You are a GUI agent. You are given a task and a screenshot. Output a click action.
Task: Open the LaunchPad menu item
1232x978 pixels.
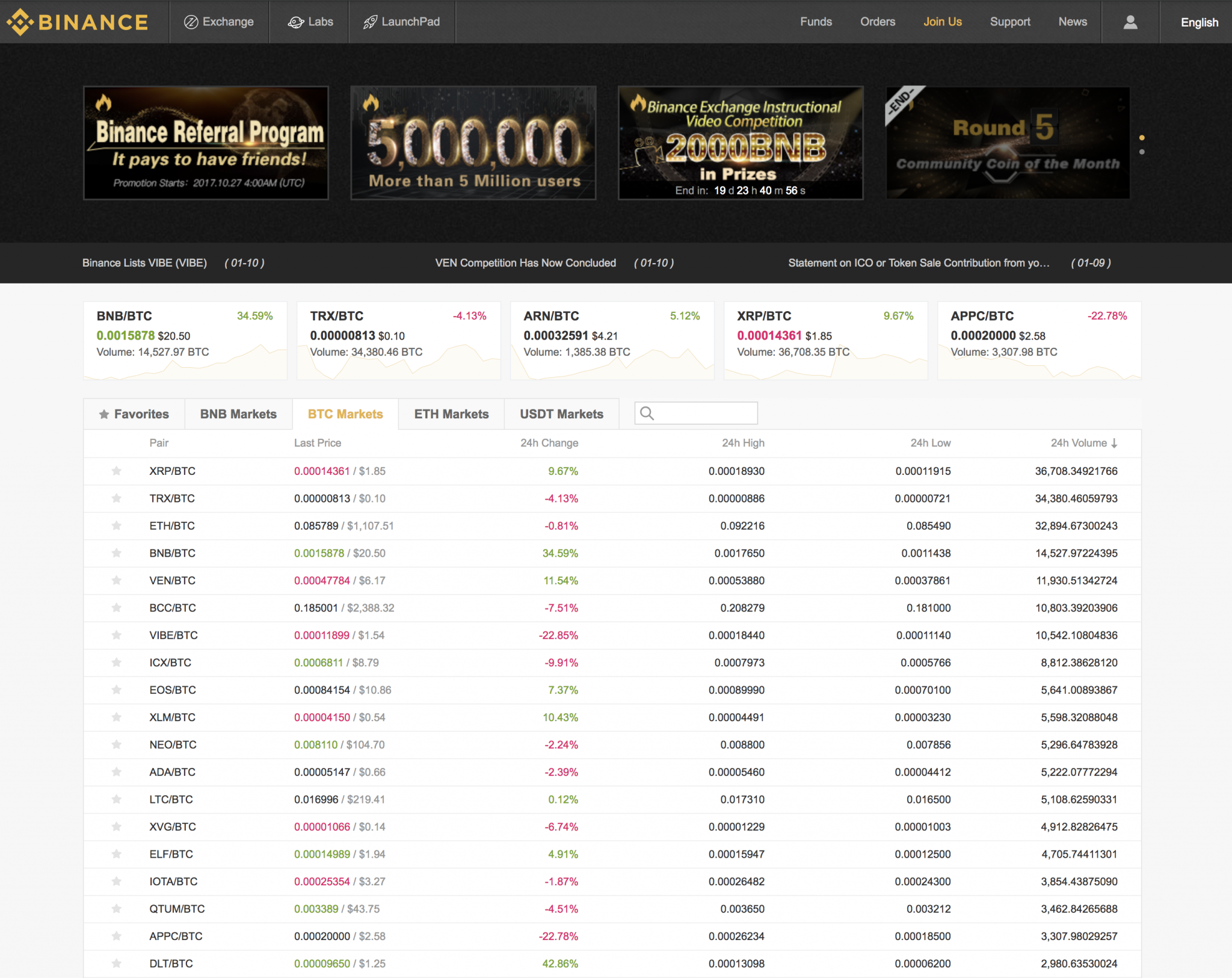pyautogui.click(x=402, y=22)
